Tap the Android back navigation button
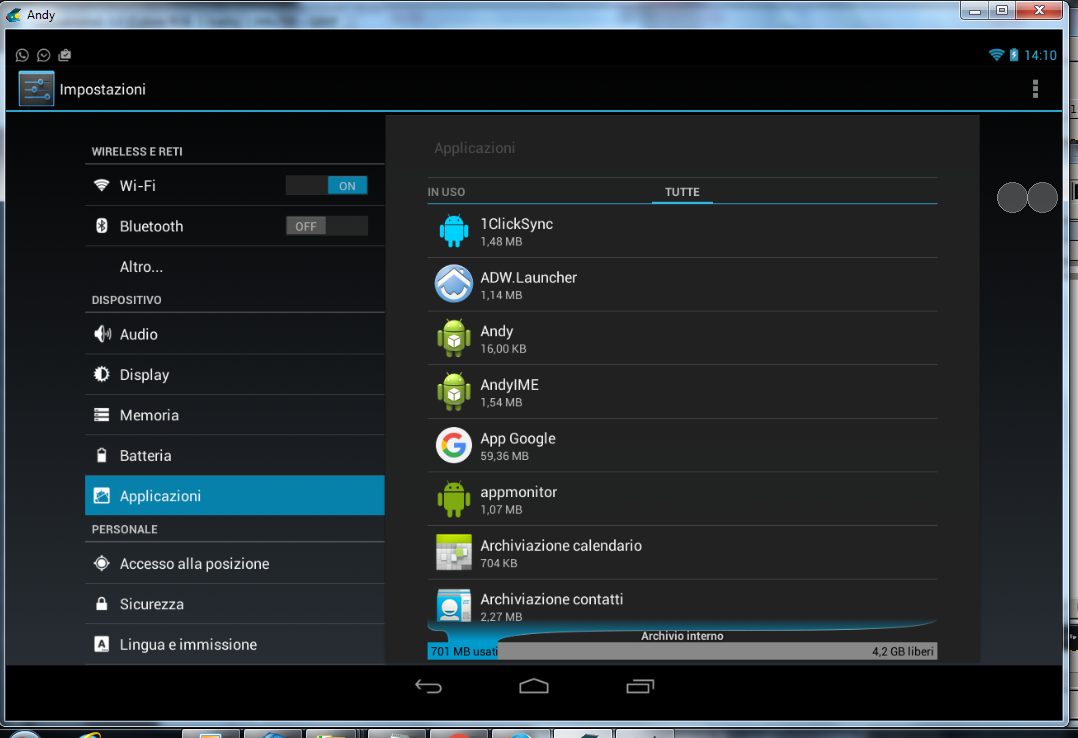The width and height of the screenshot is (1078, 738). click(428, 686)
